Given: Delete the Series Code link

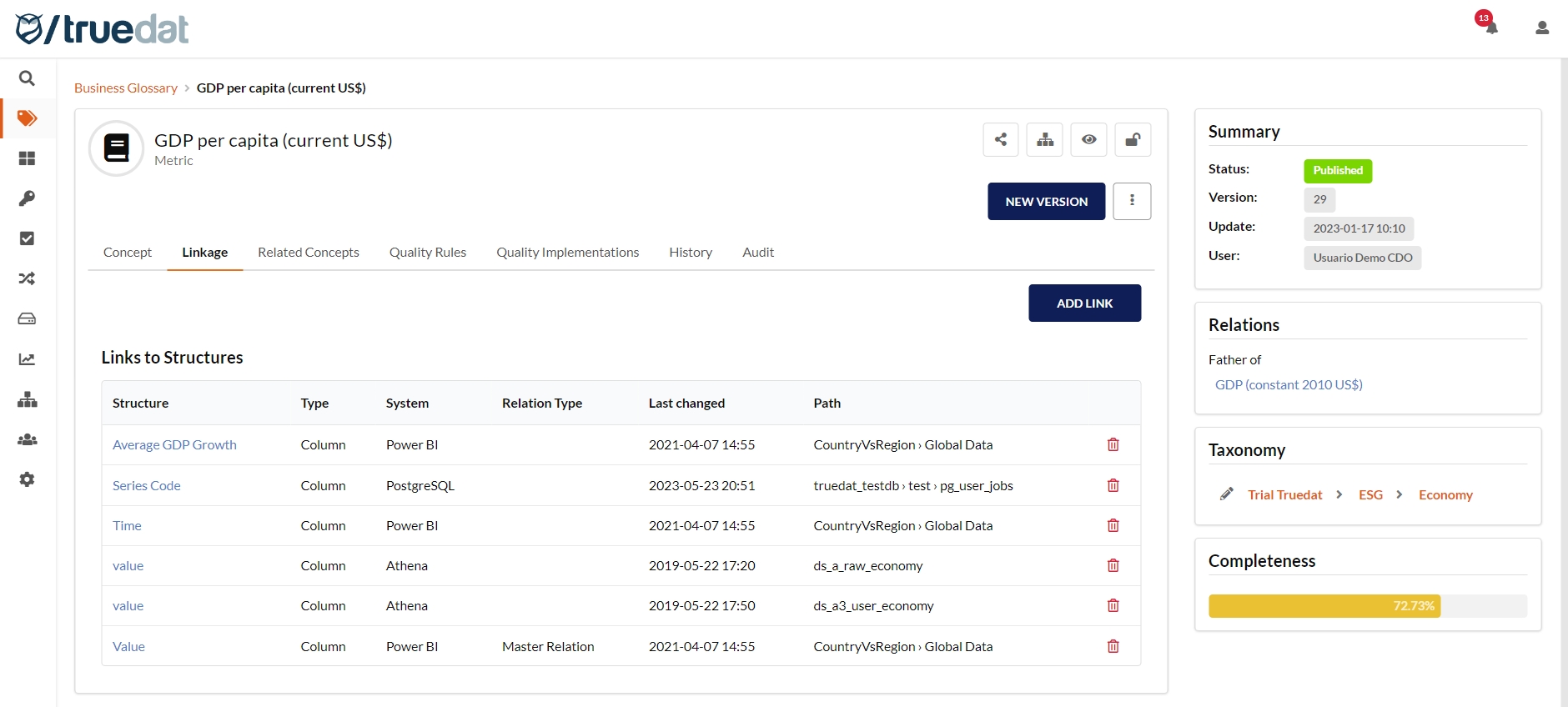Looking at the screenshot, I should click(1113, 485).
